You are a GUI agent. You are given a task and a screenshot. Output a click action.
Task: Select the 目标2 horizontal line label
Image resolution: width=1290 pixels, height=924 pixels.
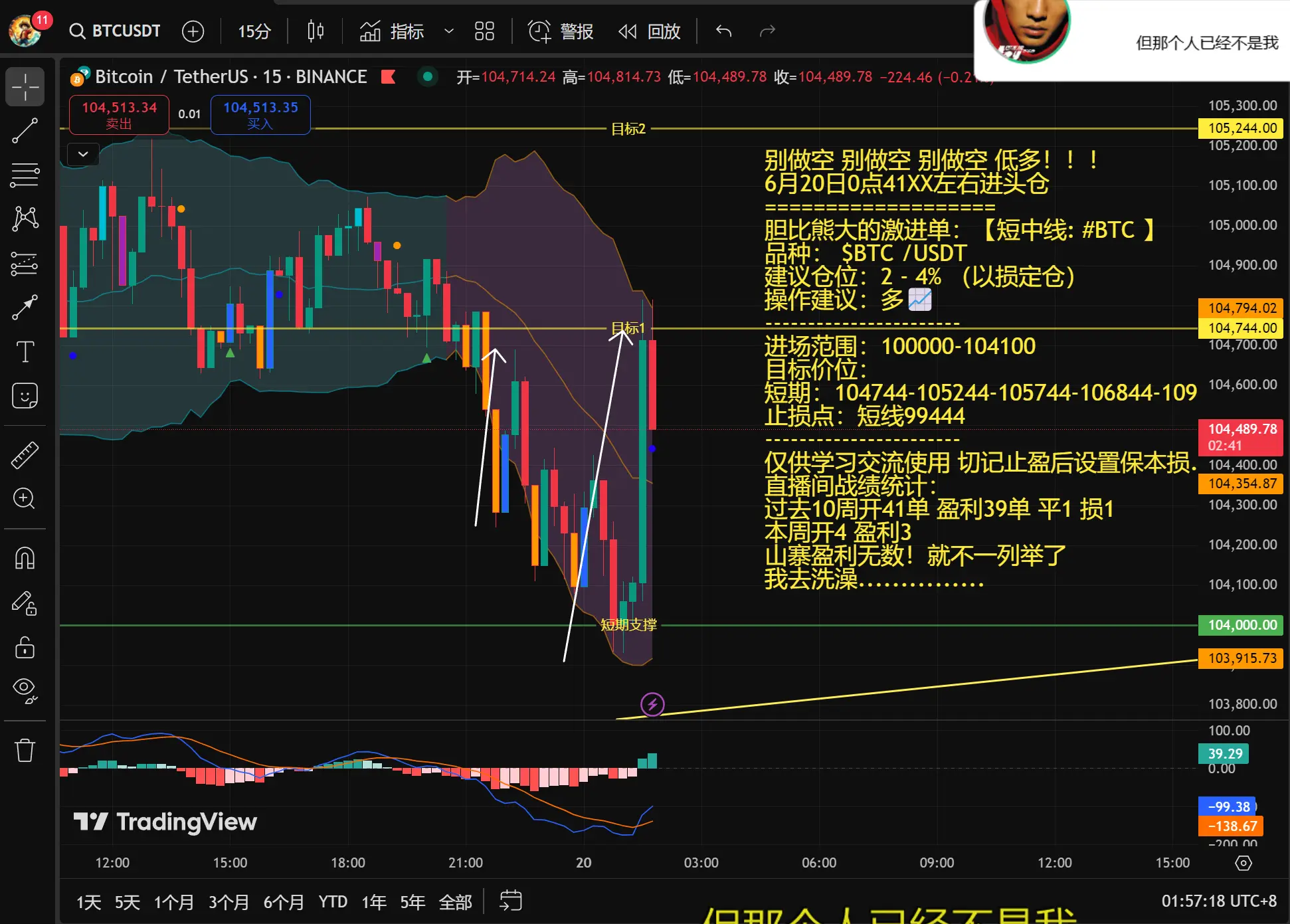point(628,129)
